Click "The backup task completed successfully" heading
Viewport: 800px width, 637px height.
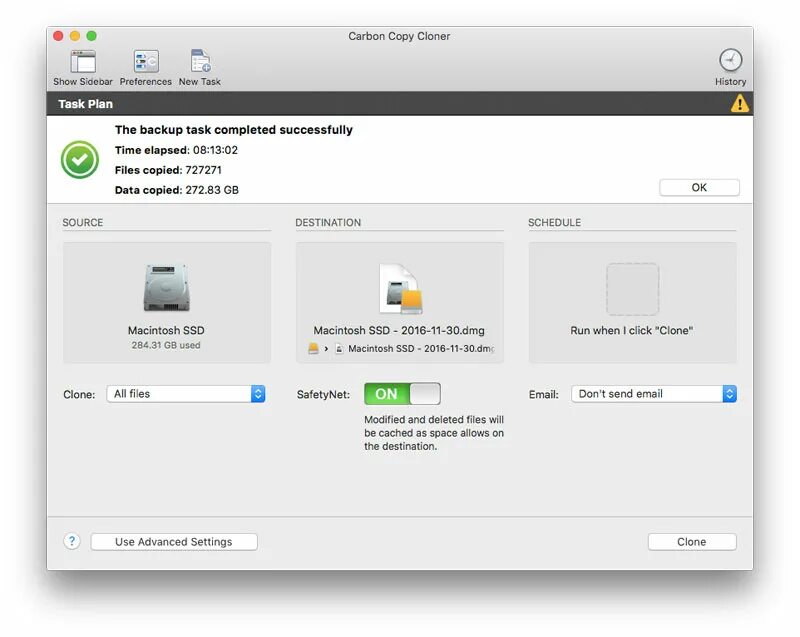pos(234,130)
